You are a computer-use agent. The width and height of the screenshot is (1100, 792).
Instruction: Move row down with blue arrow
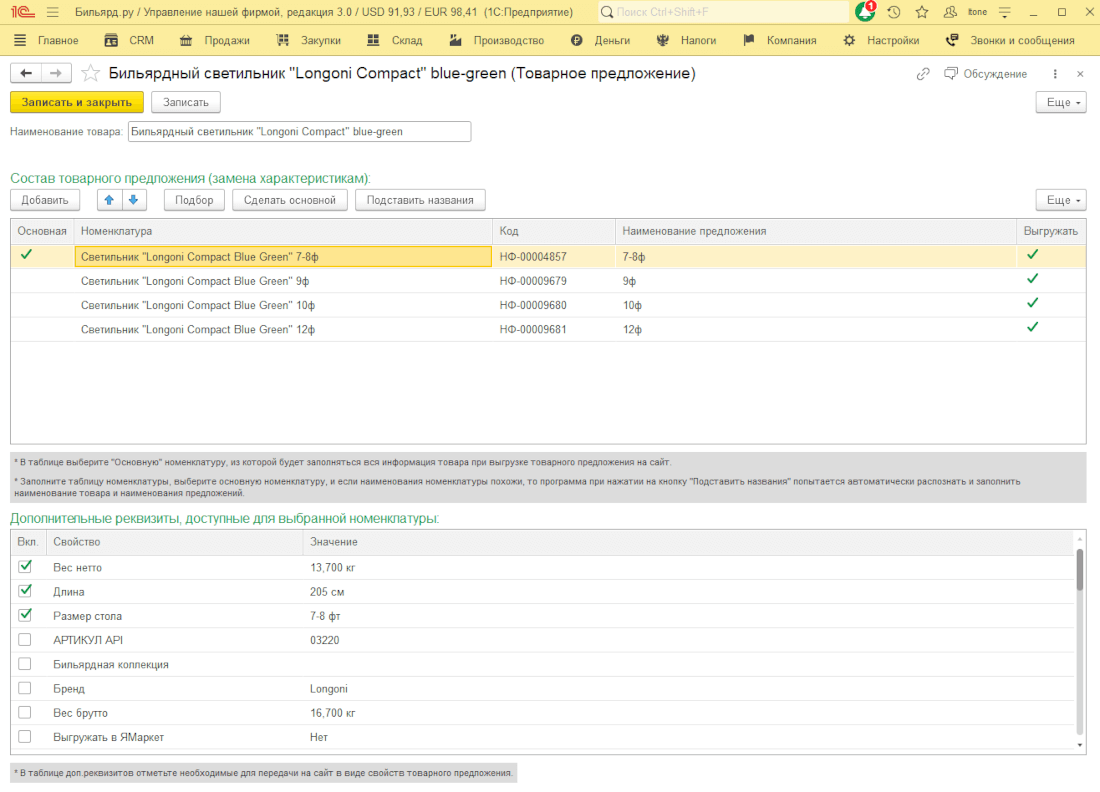[134, 200]
